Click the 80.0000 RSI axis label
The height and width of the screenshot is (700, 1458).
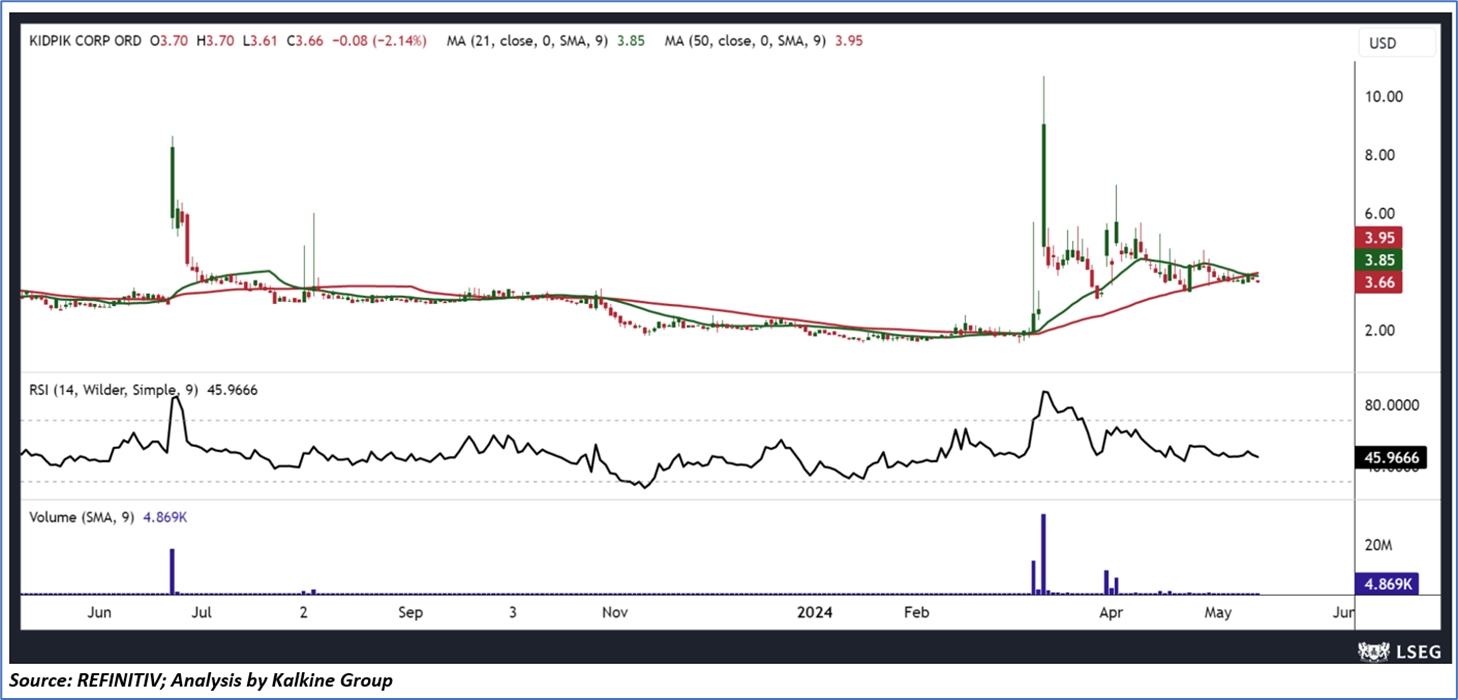pyautogui.click(x=1391, y=406)
